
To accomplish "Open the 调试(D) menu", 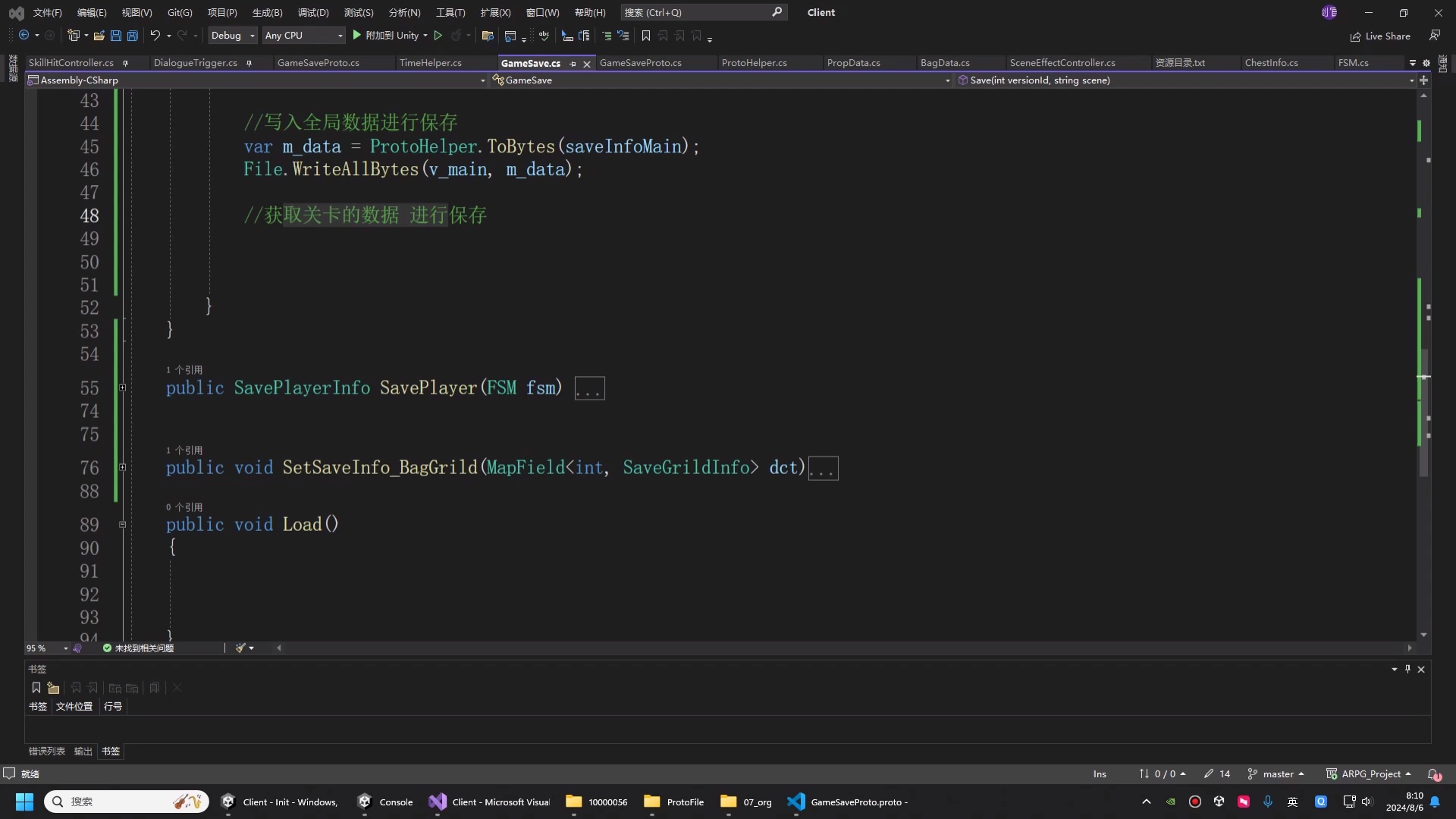I will [x=312, y=12].
